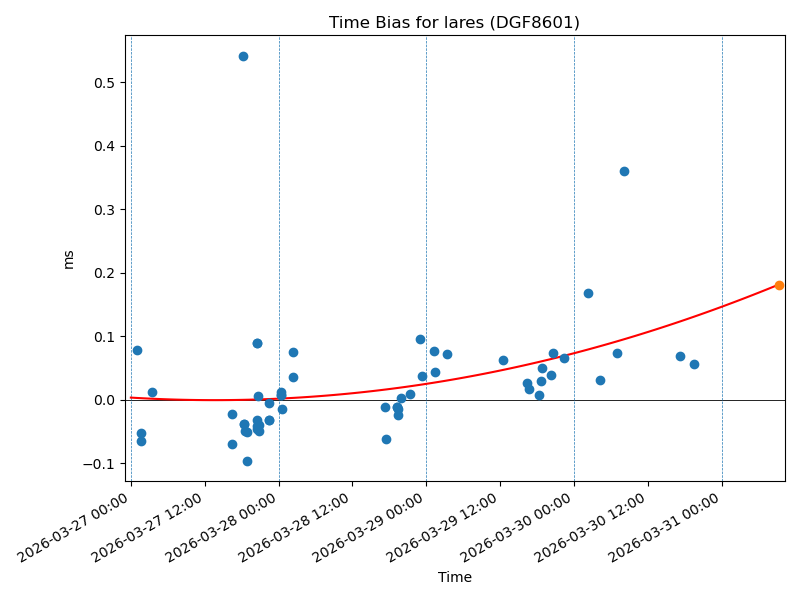Click the orange endpoint marker on the red curve
This screenshot has width=800, height=600.
pos(779,285)
